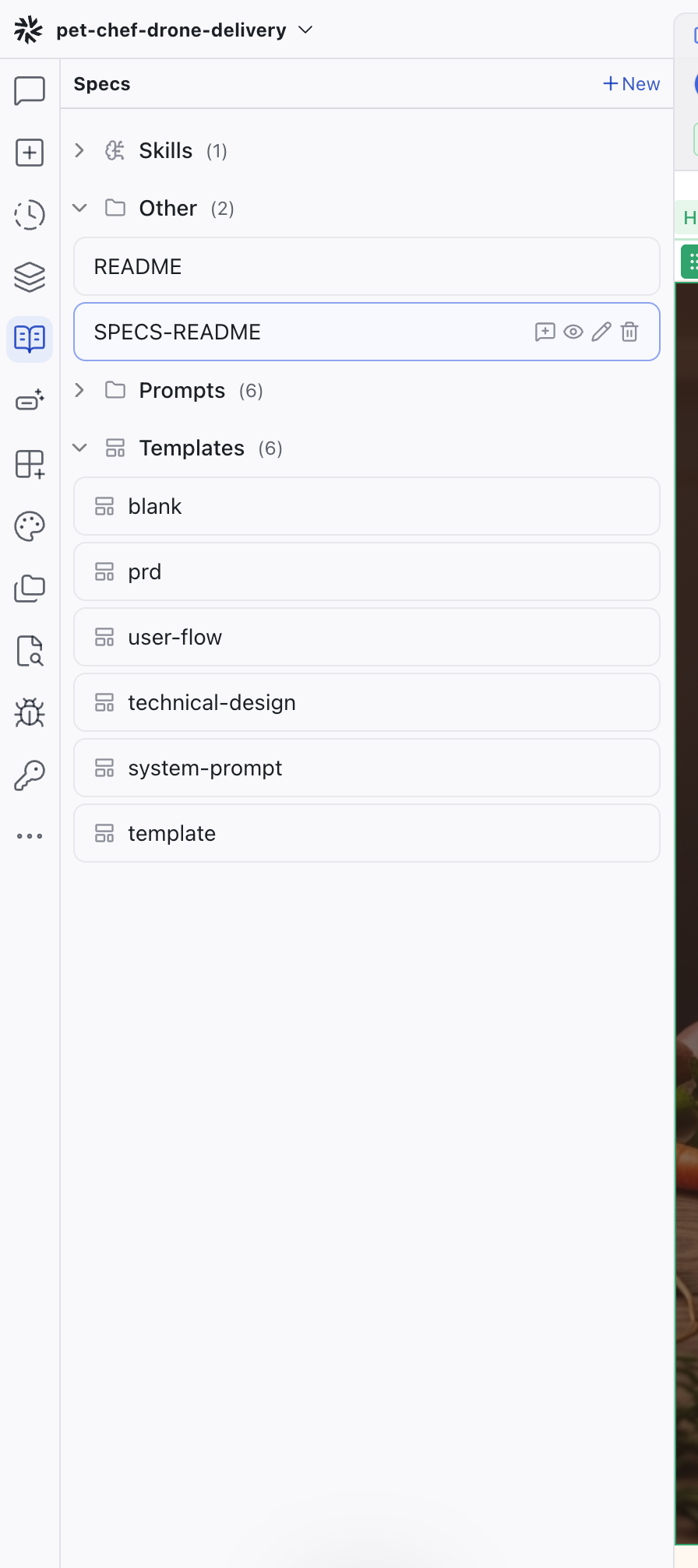Click the history clock sidebar icon
This screenshot has width=698, height=1568.
(x=30, y=215)
